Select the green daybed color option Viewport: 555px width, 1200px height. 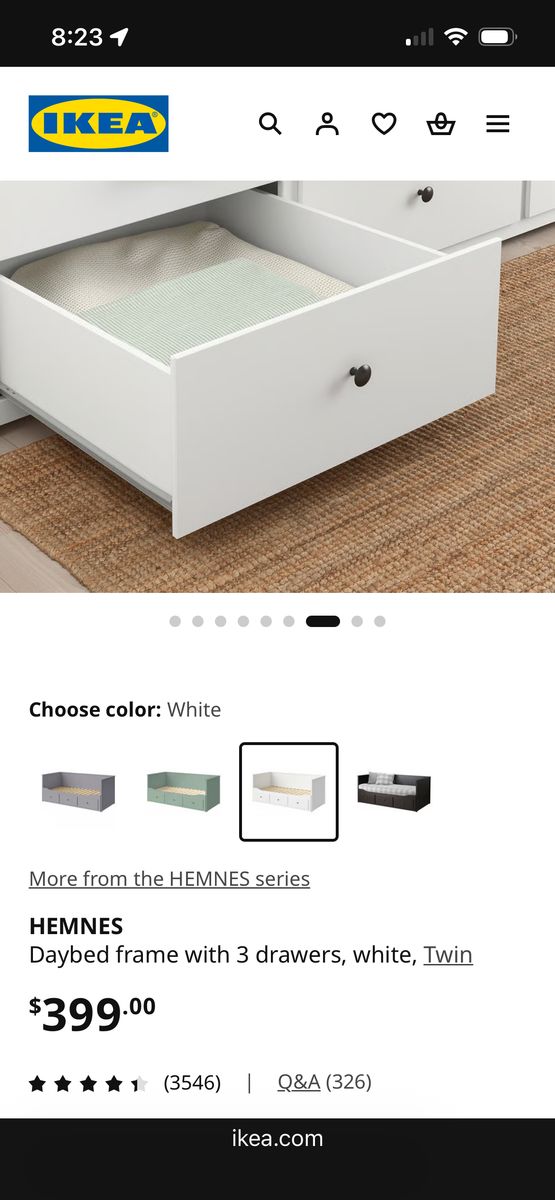tap(183, 792)
